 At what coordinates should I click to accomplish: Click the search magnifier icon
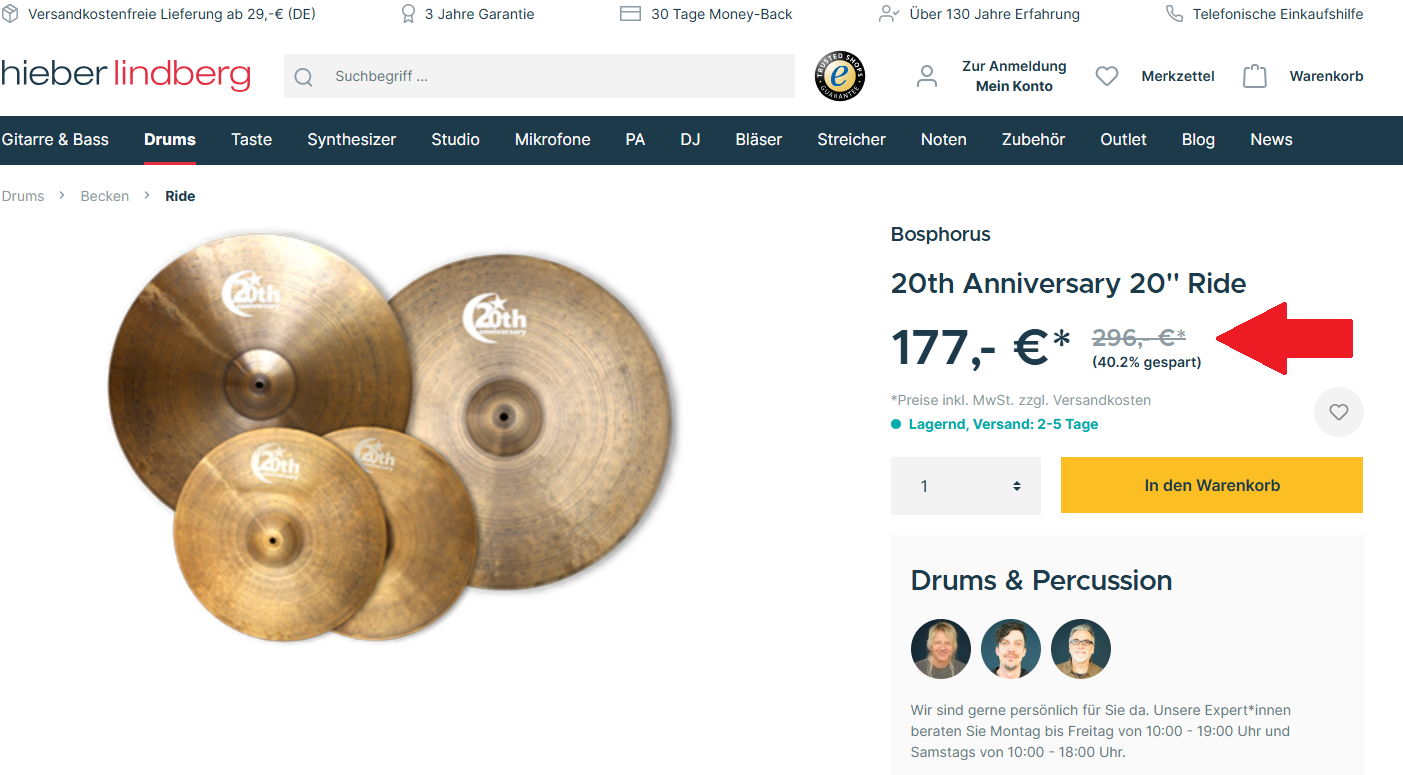(304, 77)
